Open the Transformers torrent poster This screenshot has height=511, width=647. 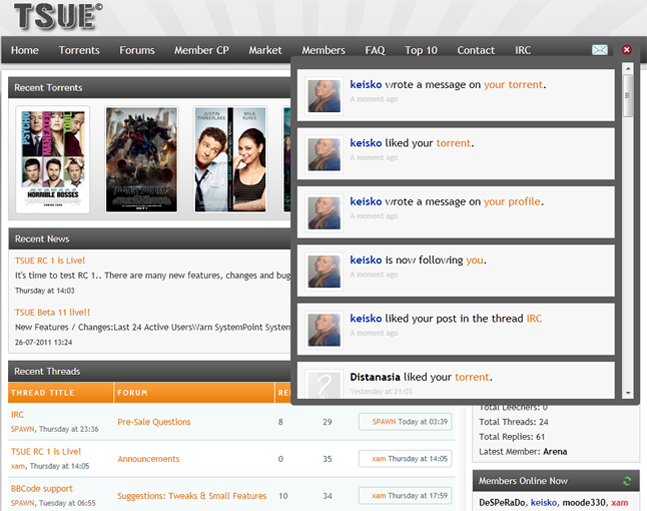coord(142,159)
